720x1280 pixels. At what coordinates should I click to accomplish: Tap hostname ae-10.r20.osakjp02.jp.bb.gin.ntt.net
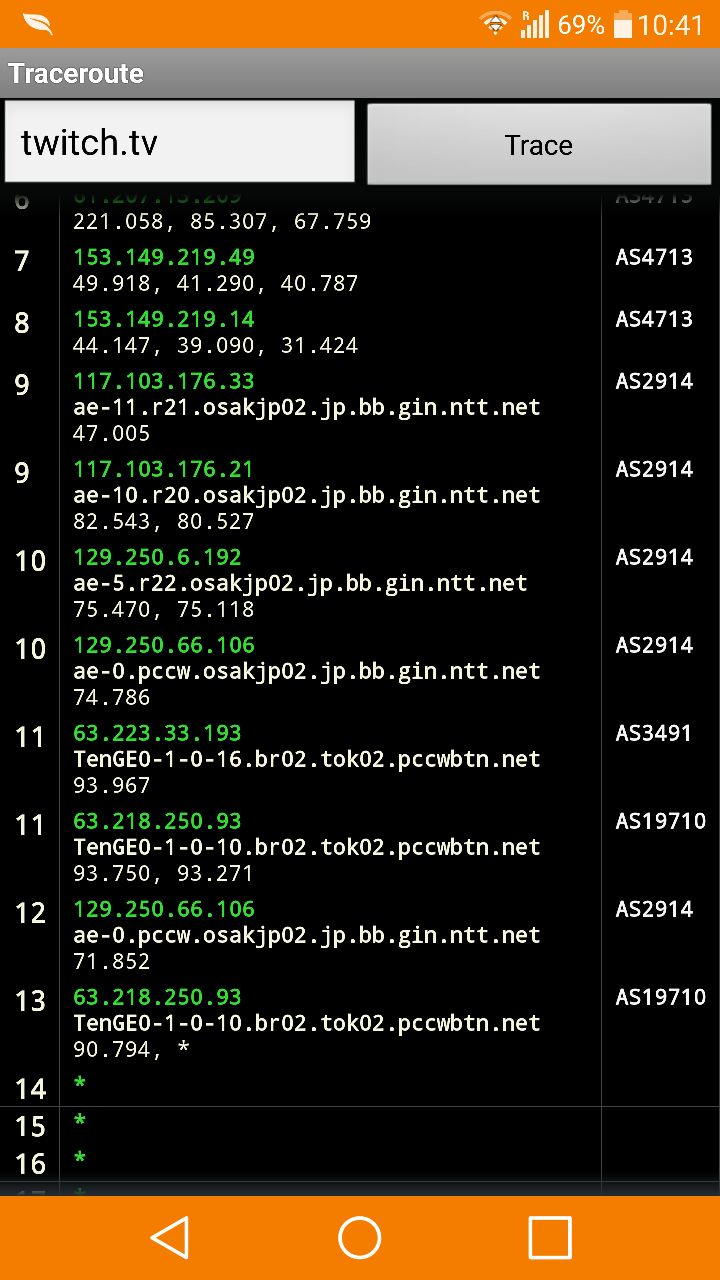point(307,495)
